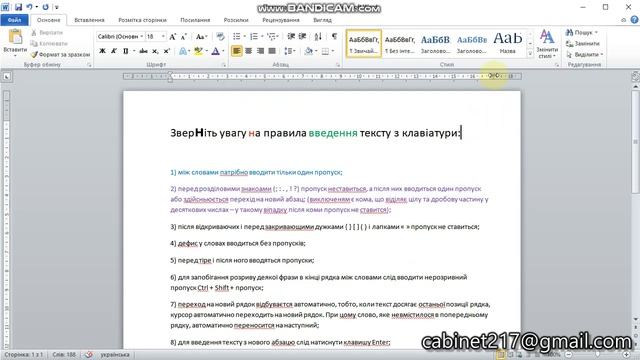Image resolution: width=640 pixels, height=360 pixels.
Task: Switch to the Вставлення tab
Action: [89, 20]
